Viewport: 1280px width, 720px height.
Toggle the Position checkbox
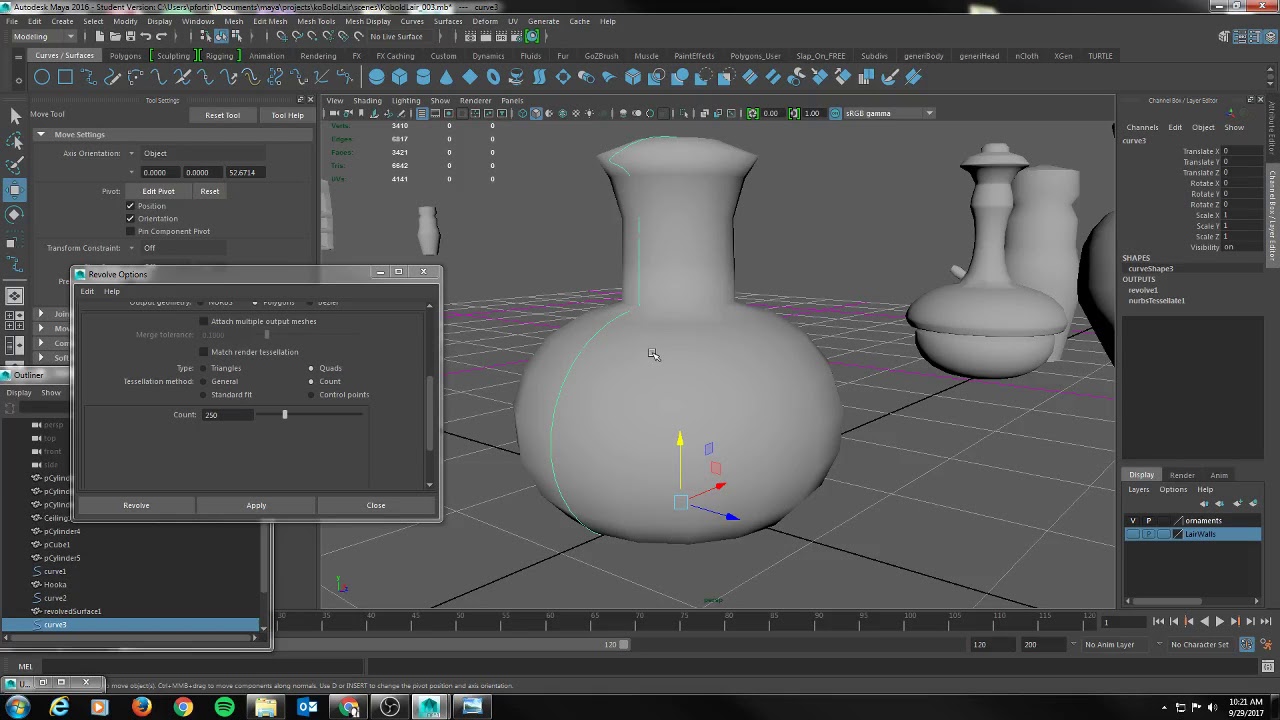pos(130,206)
